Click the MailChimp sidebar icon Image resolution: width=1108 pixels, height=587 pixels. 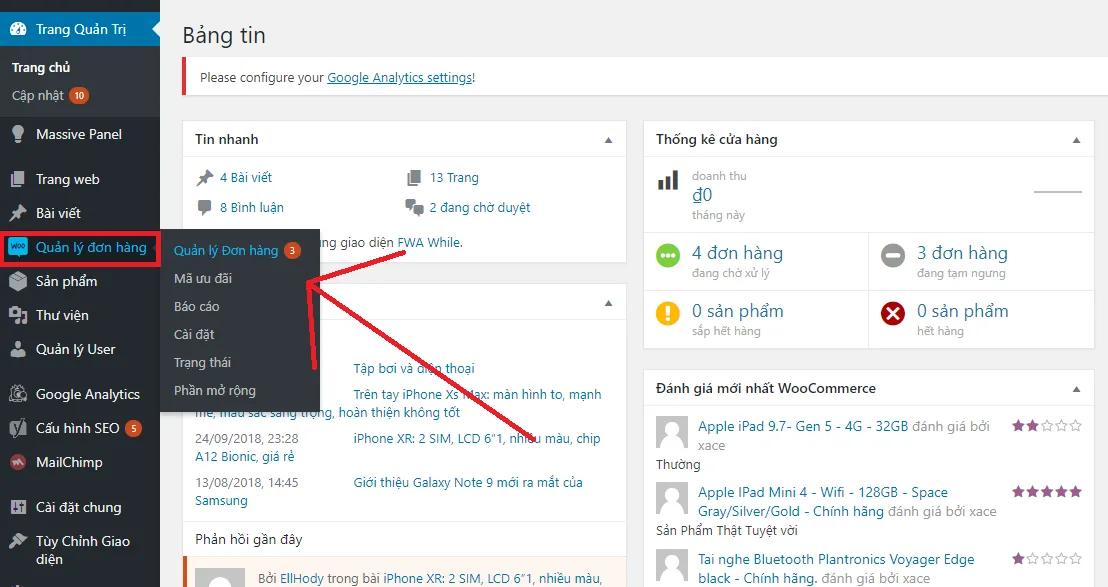point(18,462)
